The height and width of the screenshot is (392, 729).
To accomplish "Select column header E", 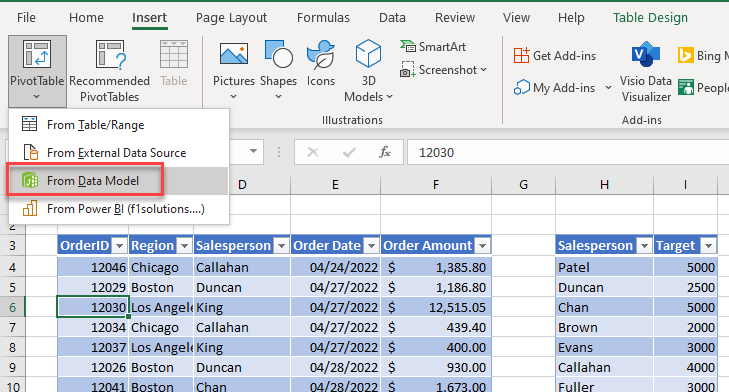I will (335, 185).
